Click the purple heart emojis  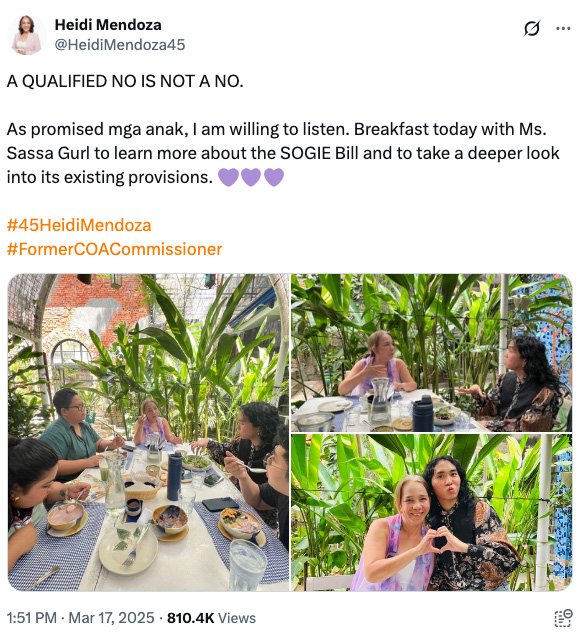(251, 177)
